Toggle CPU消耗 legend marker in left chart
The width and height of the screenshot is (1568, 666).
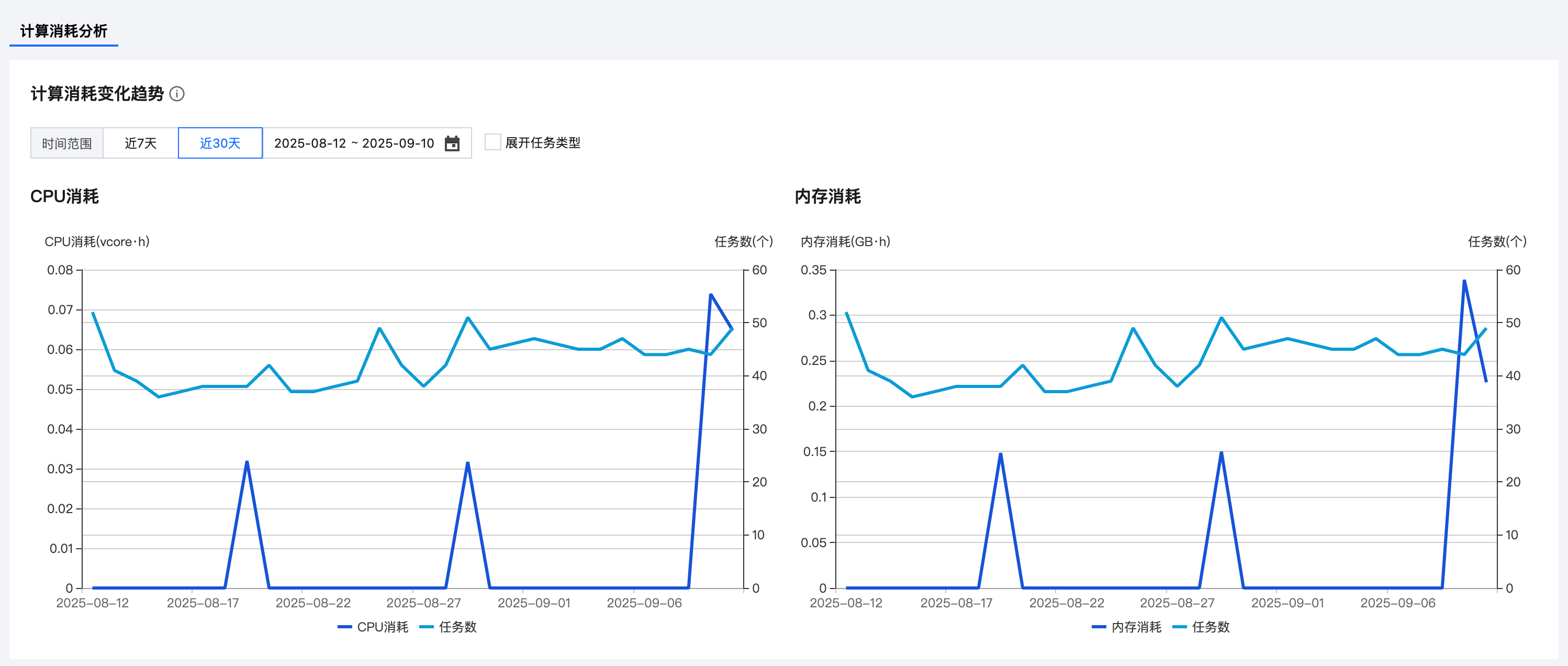pos(345,627)
